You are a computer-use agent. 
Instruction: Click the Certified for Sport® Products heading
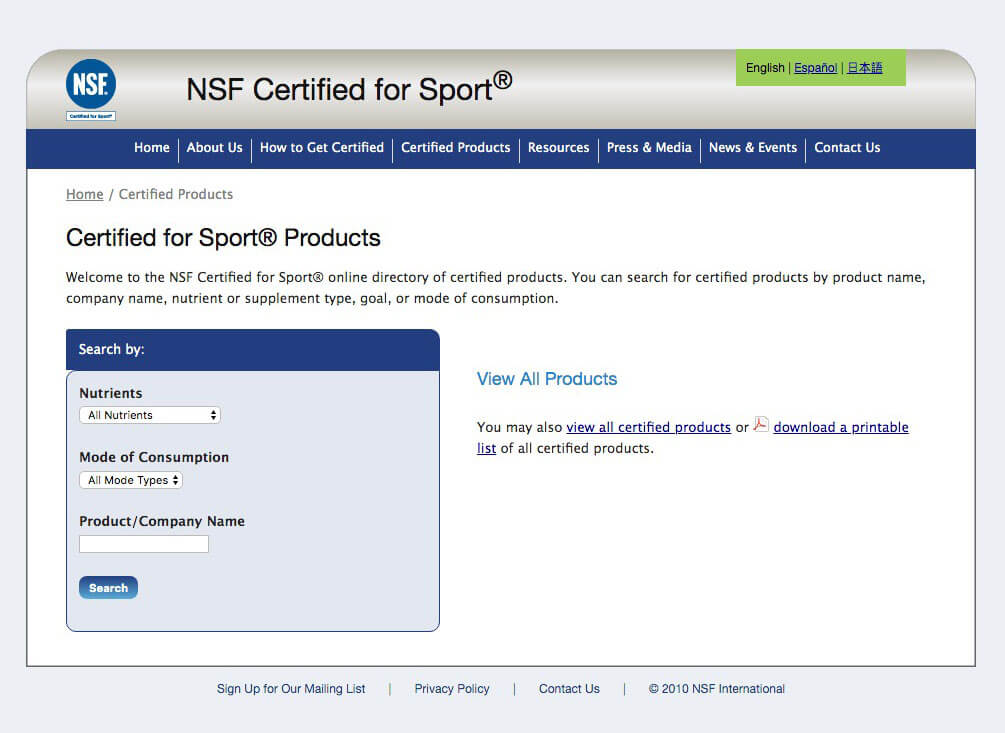coord(223,238)
